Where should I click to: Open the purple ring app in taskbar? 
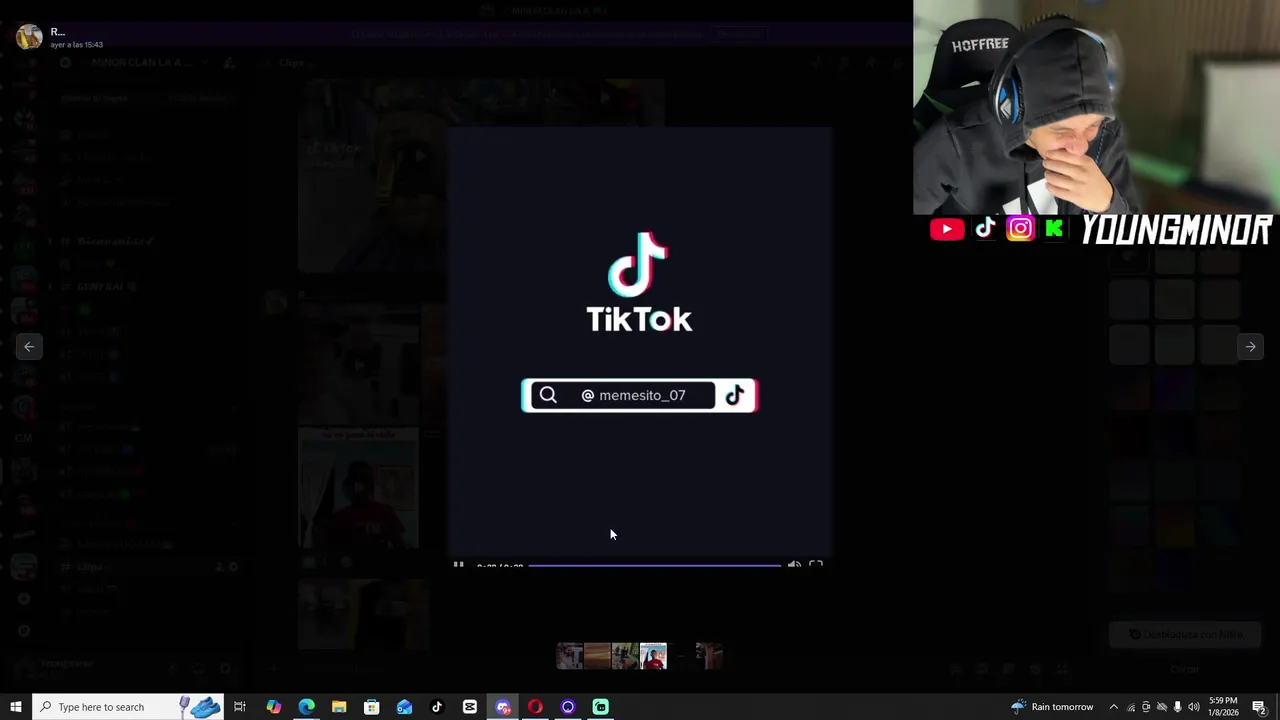tap(568, 707)
